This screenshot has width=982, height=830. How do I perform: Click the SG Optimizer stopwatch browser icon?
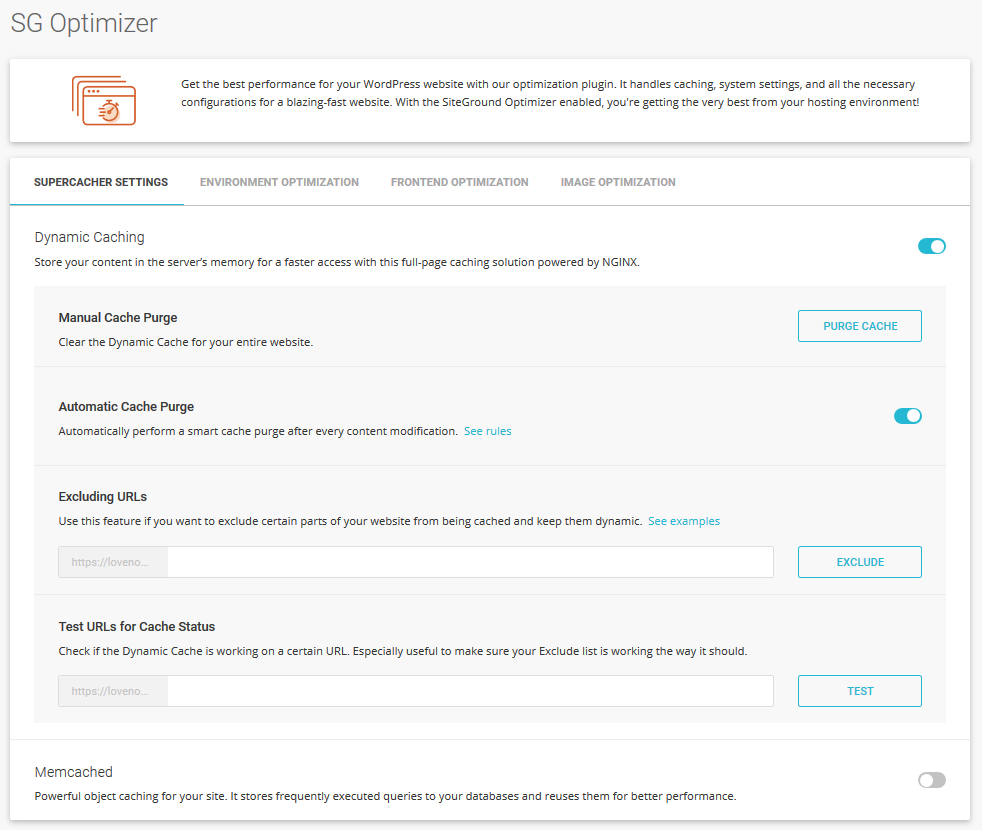coord(104,101)
